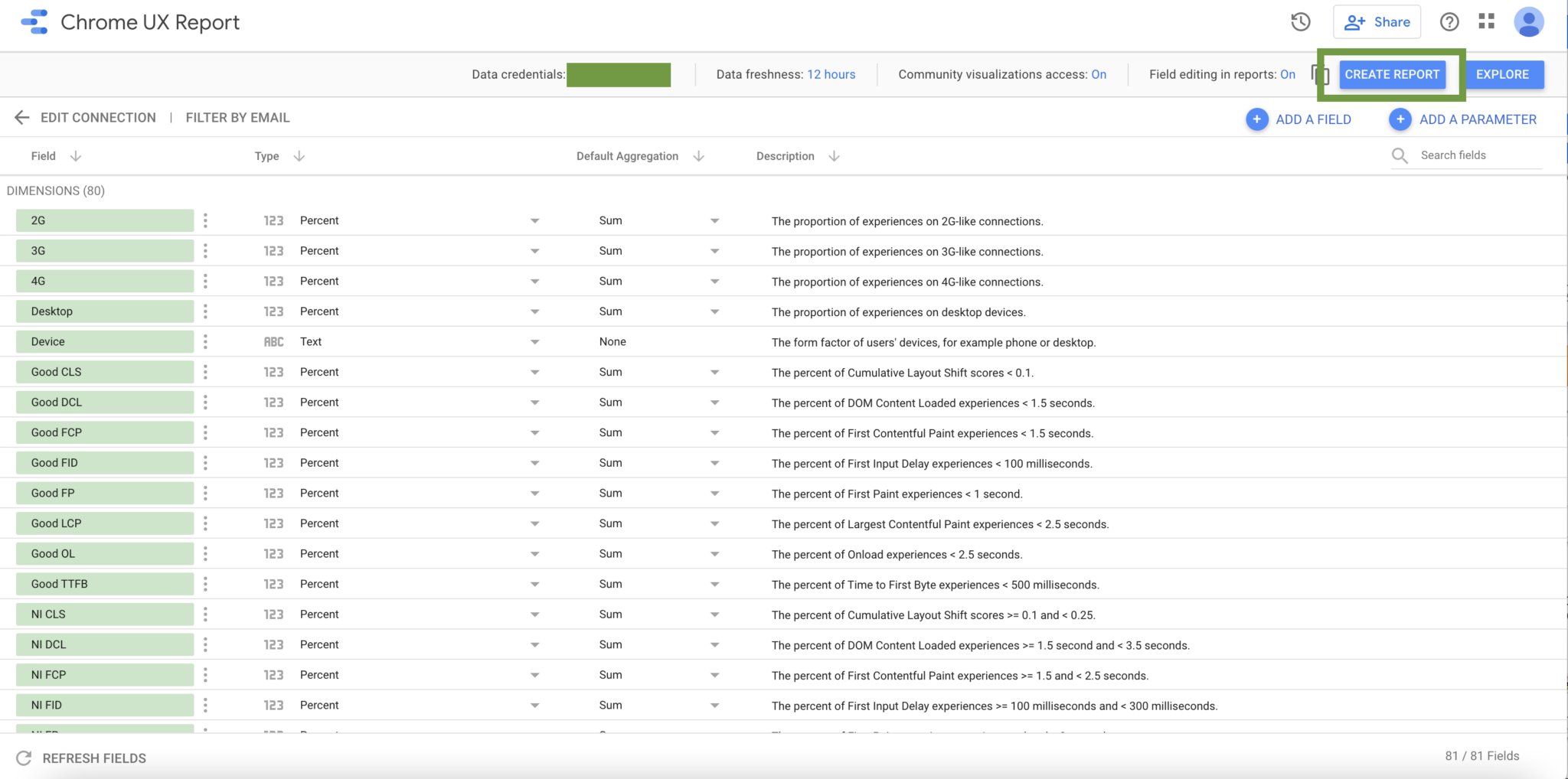Click REFRESH FIELDS
1568x779 pixels.
[81, 758]
